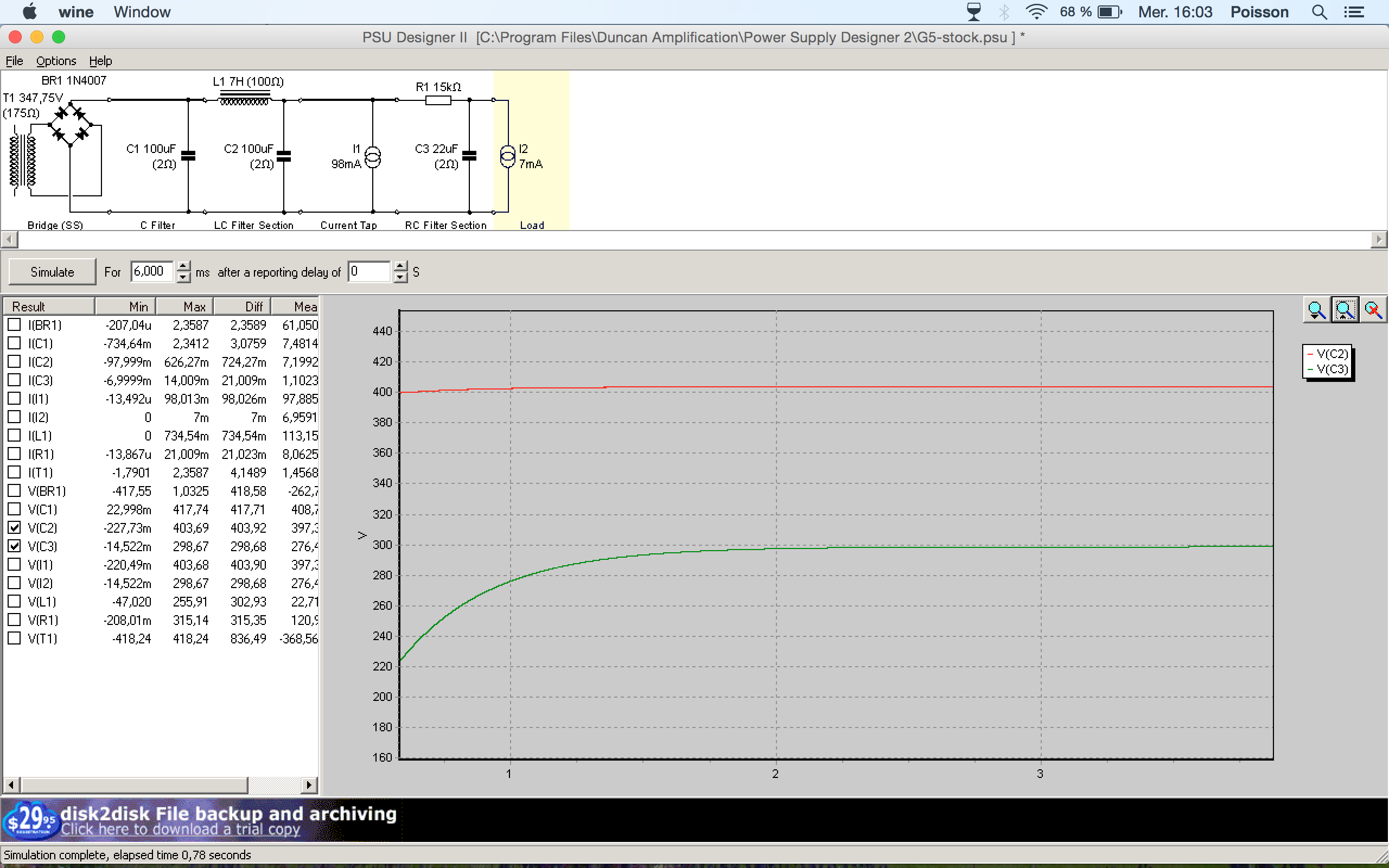Click the zoom-out magnifier icon above the graph
Image resolution: width=1389 pixels, height=868 pixels.
click(1316, 310)
